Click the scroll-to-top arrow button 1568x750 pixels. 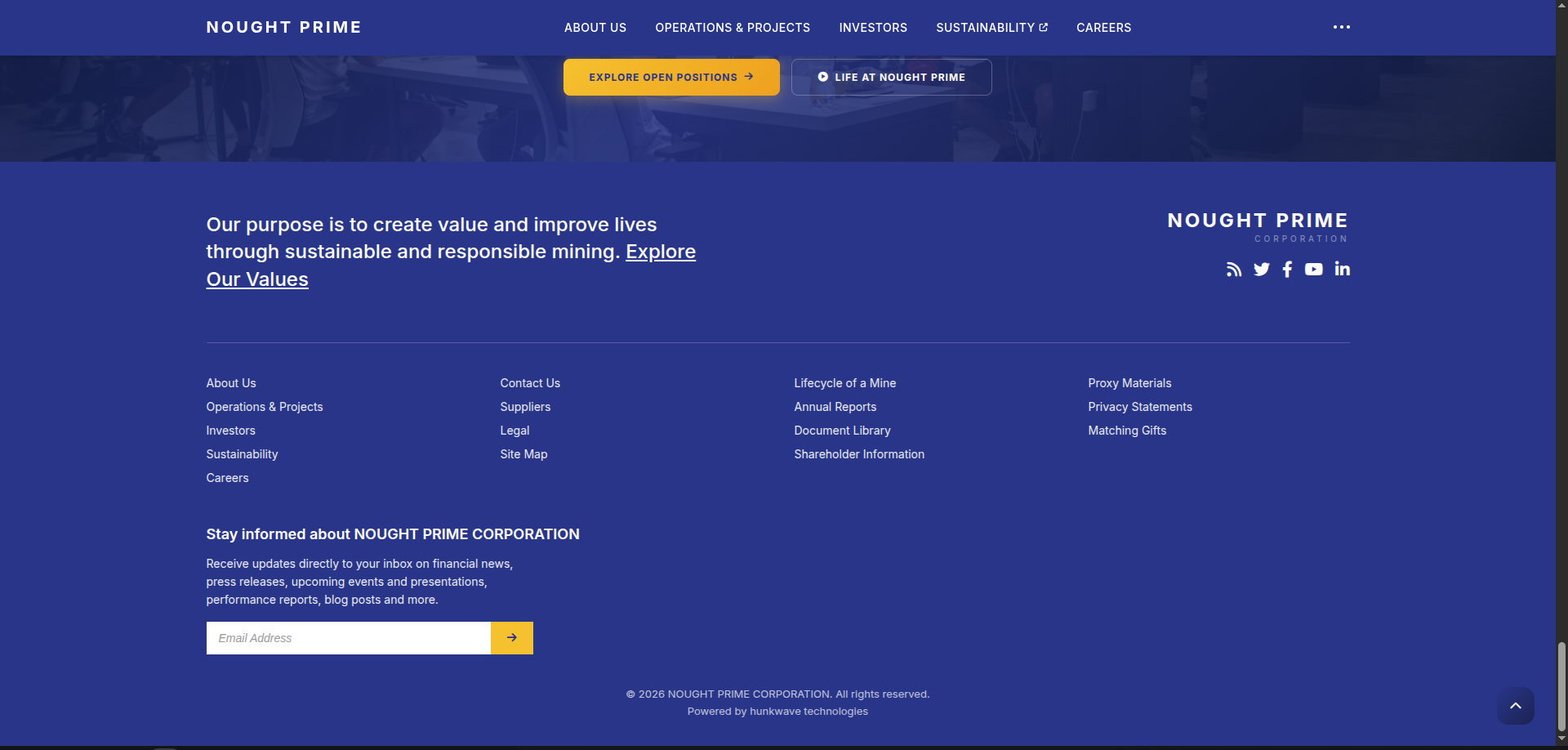pos(1515,706)
